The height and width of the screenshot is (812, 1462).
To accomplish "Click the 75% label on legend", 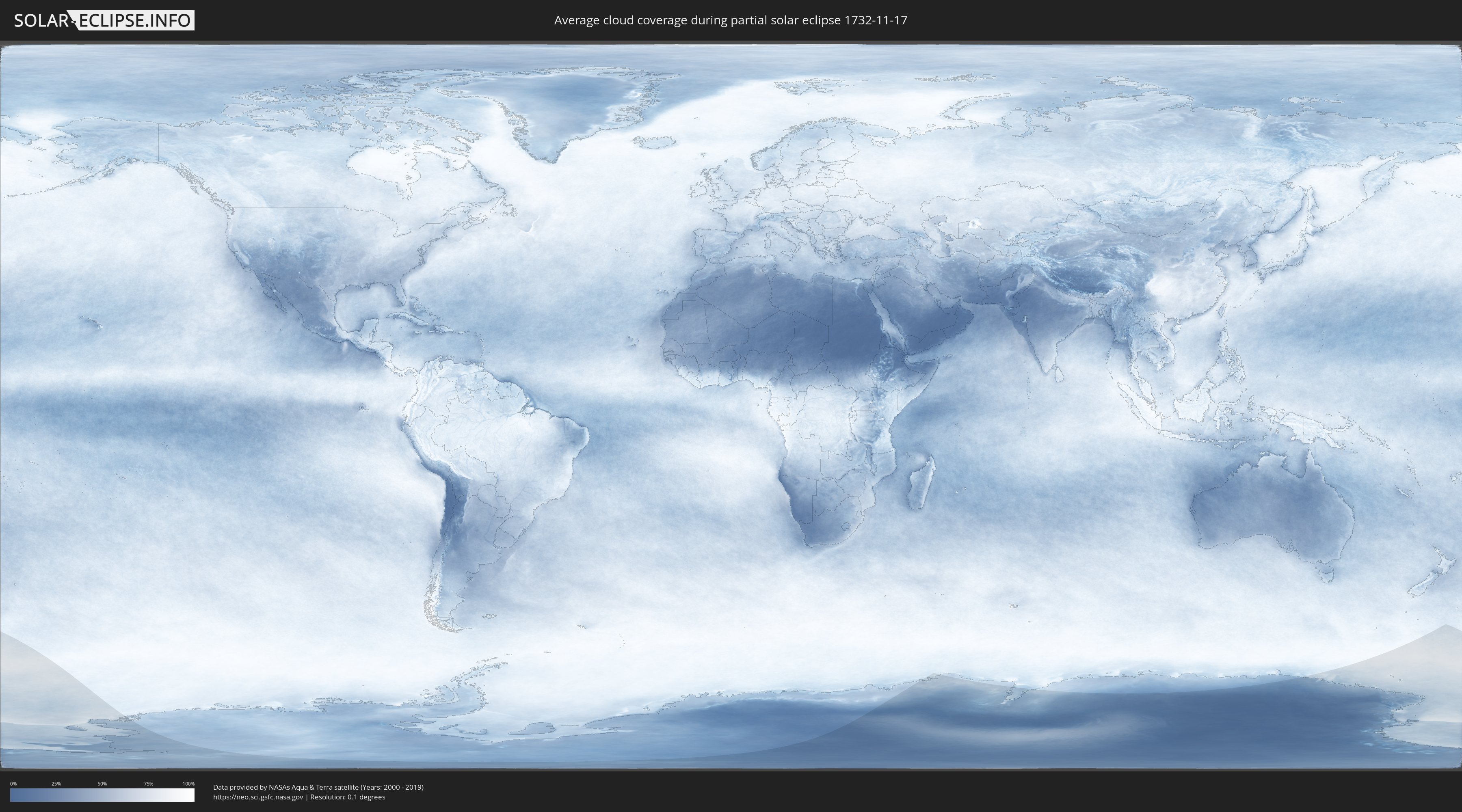I will (x=148, y=784).
